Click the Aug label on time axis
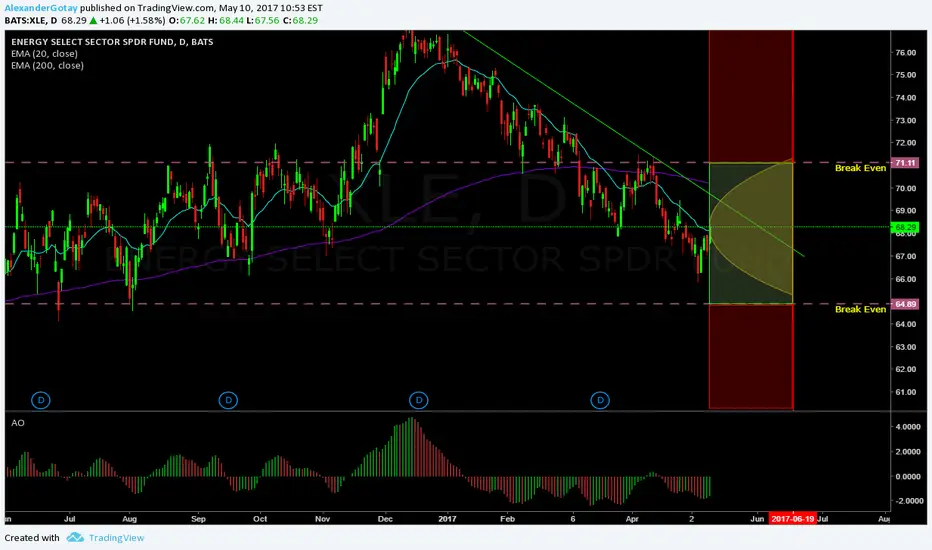The height and width of the screenshot is (550, 932). pos(129,518)
